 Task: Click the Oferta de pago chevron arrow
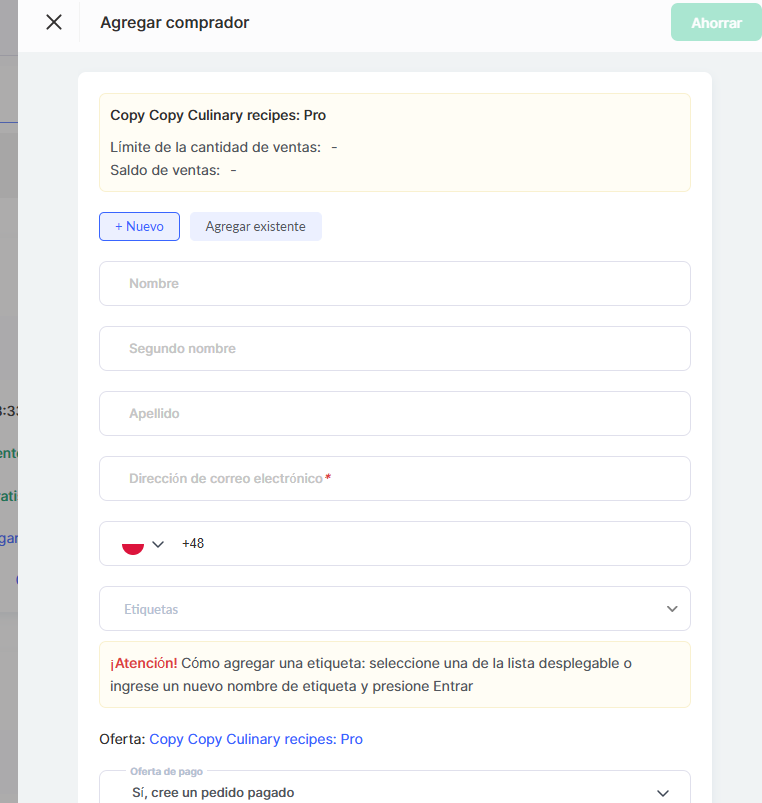tap(661, 791)
